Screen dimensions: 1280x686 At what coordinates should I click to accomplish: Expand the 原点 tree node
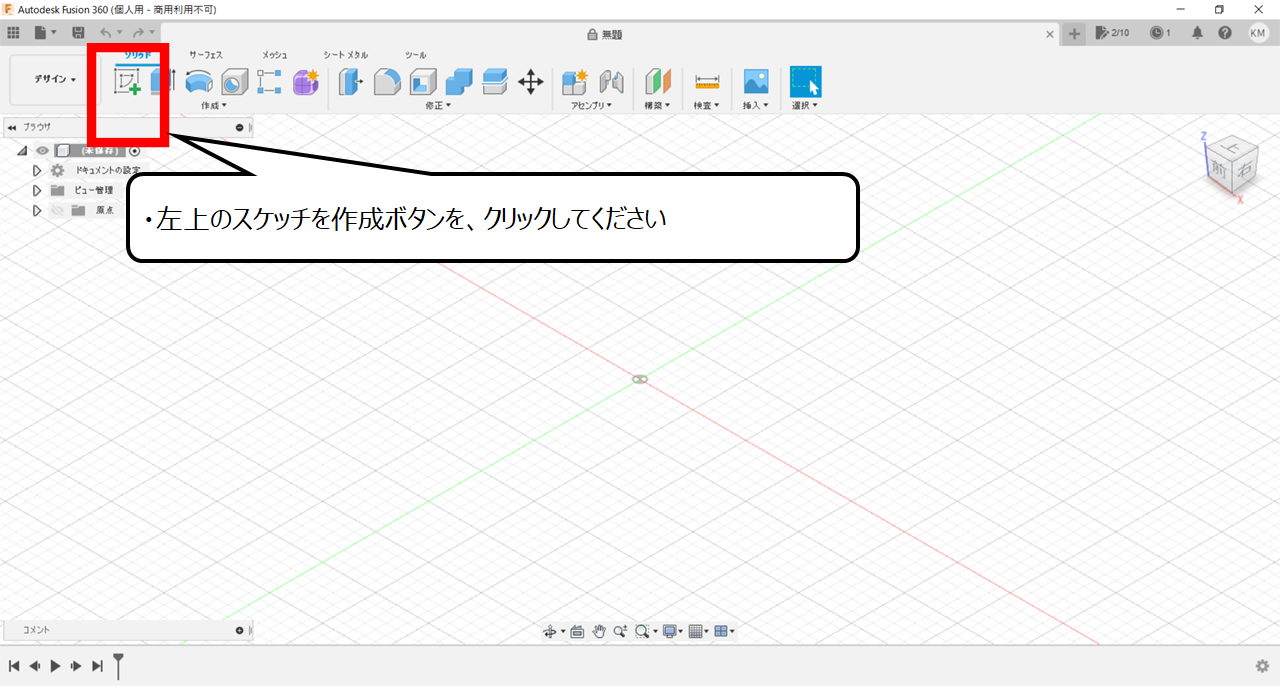(37, 210)
